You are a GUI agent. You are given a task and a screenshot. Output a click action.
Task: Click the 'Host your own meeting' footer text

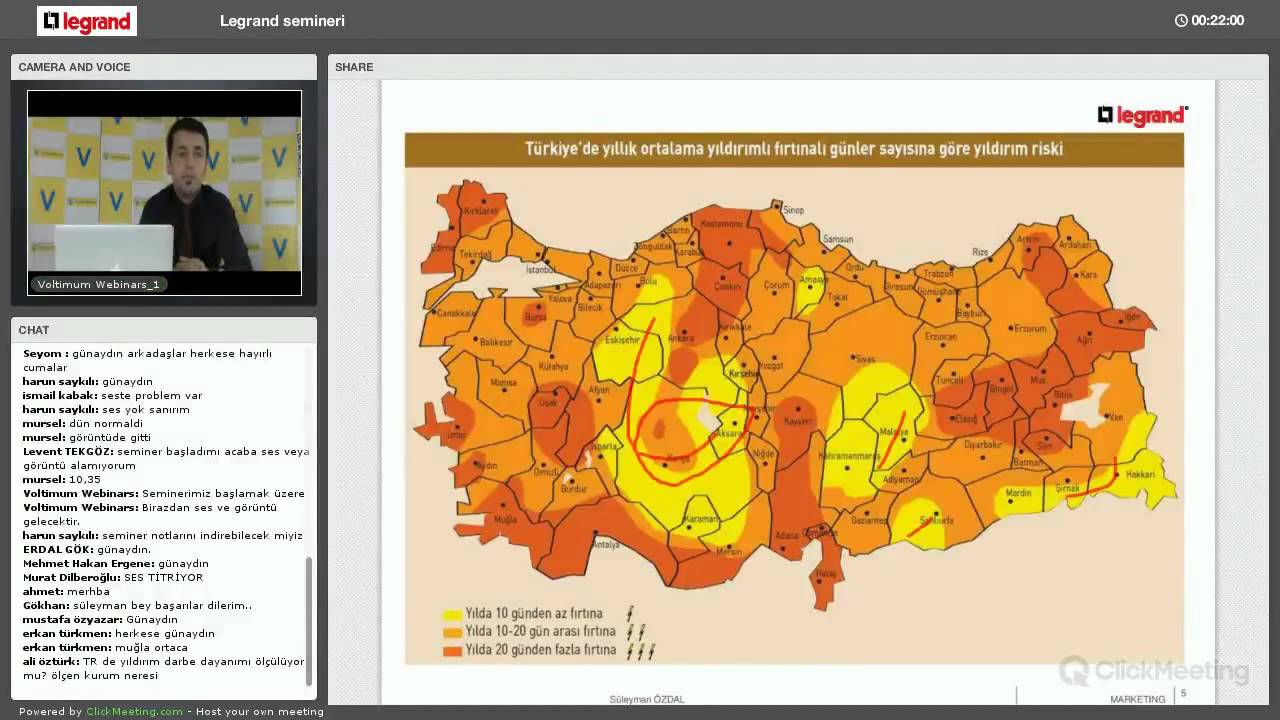(260, 712)
